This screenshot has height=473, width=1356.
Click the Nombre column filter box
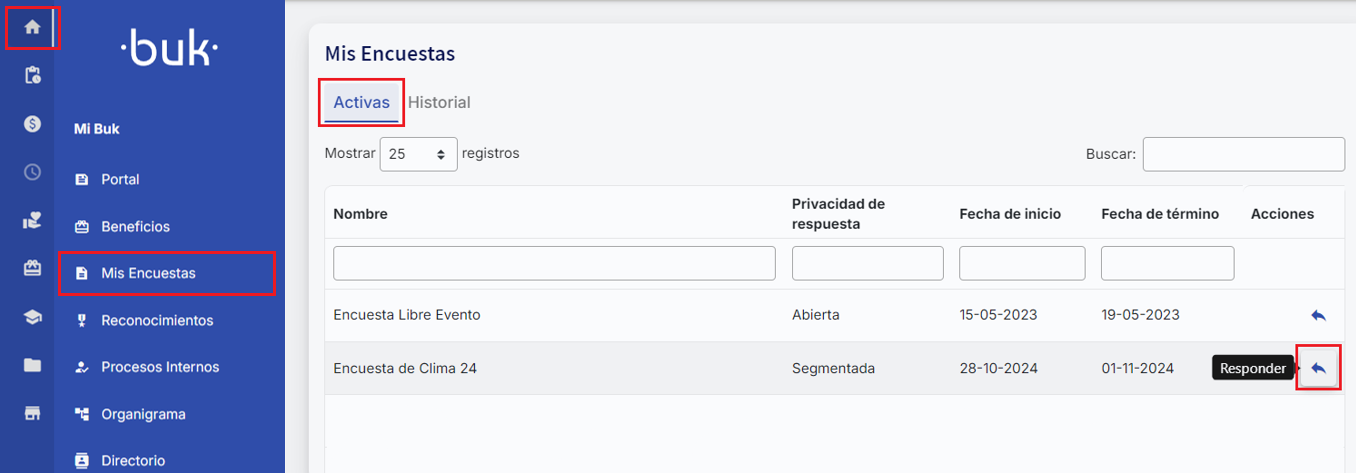pyautogui.click(x=554, y=263)
